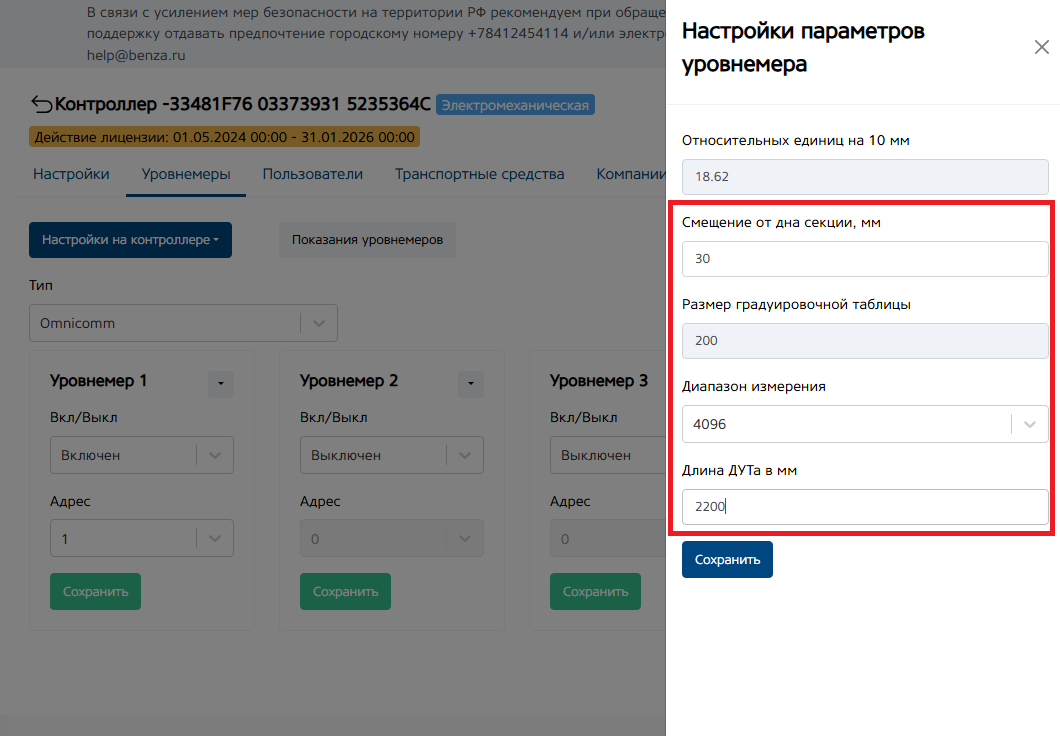Viewport: 1060px width, 736px height.
Task: Open Уровнемер 1 small caret menu
Action: tap(220, 383)
